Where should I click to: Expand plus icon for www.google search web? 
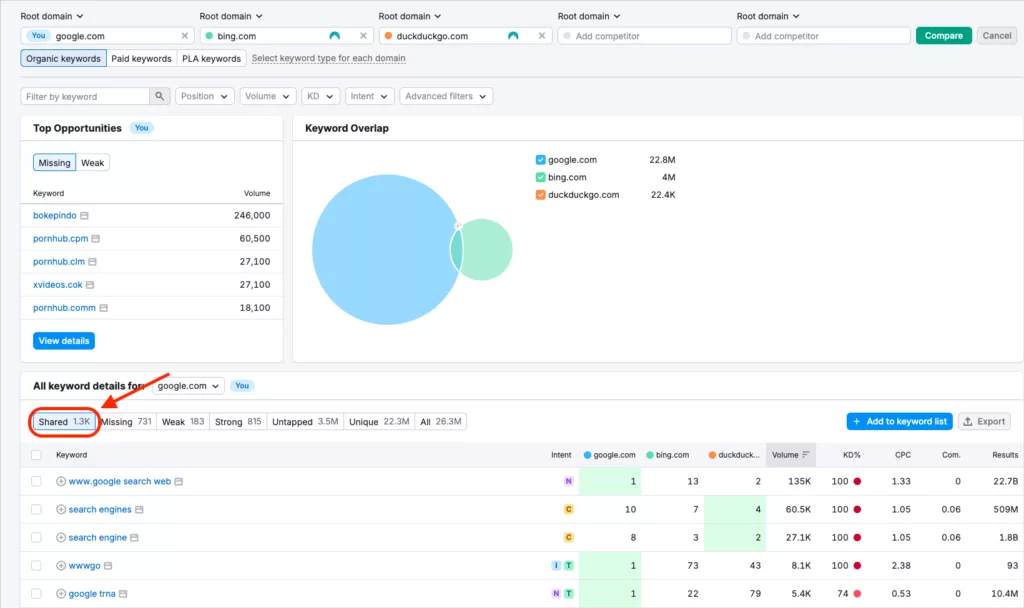point(61,481)
